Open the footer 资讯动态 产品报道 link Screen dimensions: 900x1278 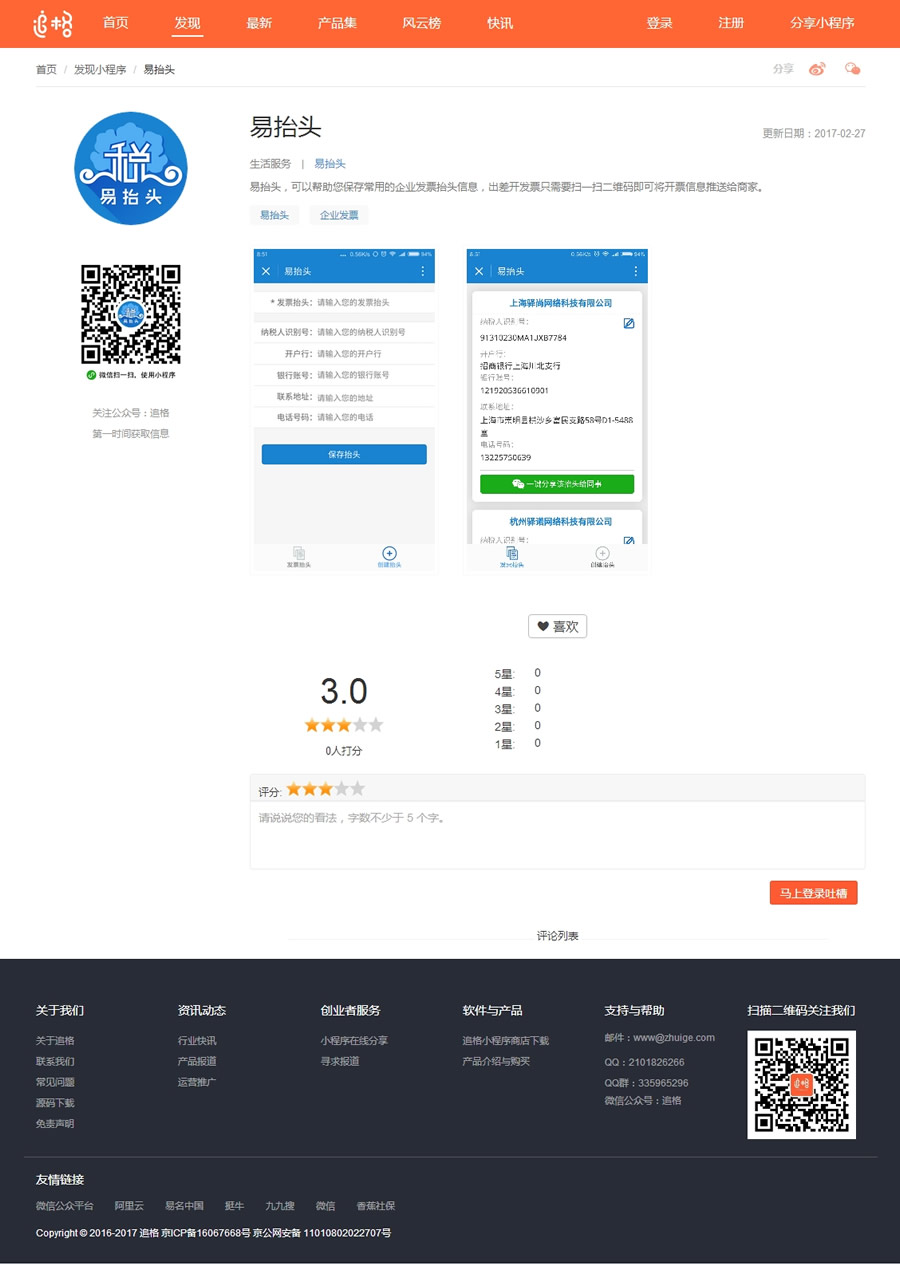pos(197,1062)
